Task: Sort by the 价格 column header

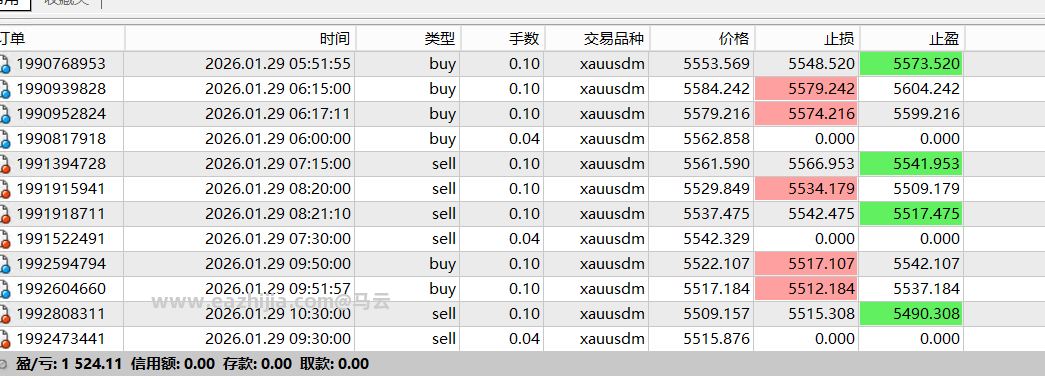Action: (x=702, y=39)
